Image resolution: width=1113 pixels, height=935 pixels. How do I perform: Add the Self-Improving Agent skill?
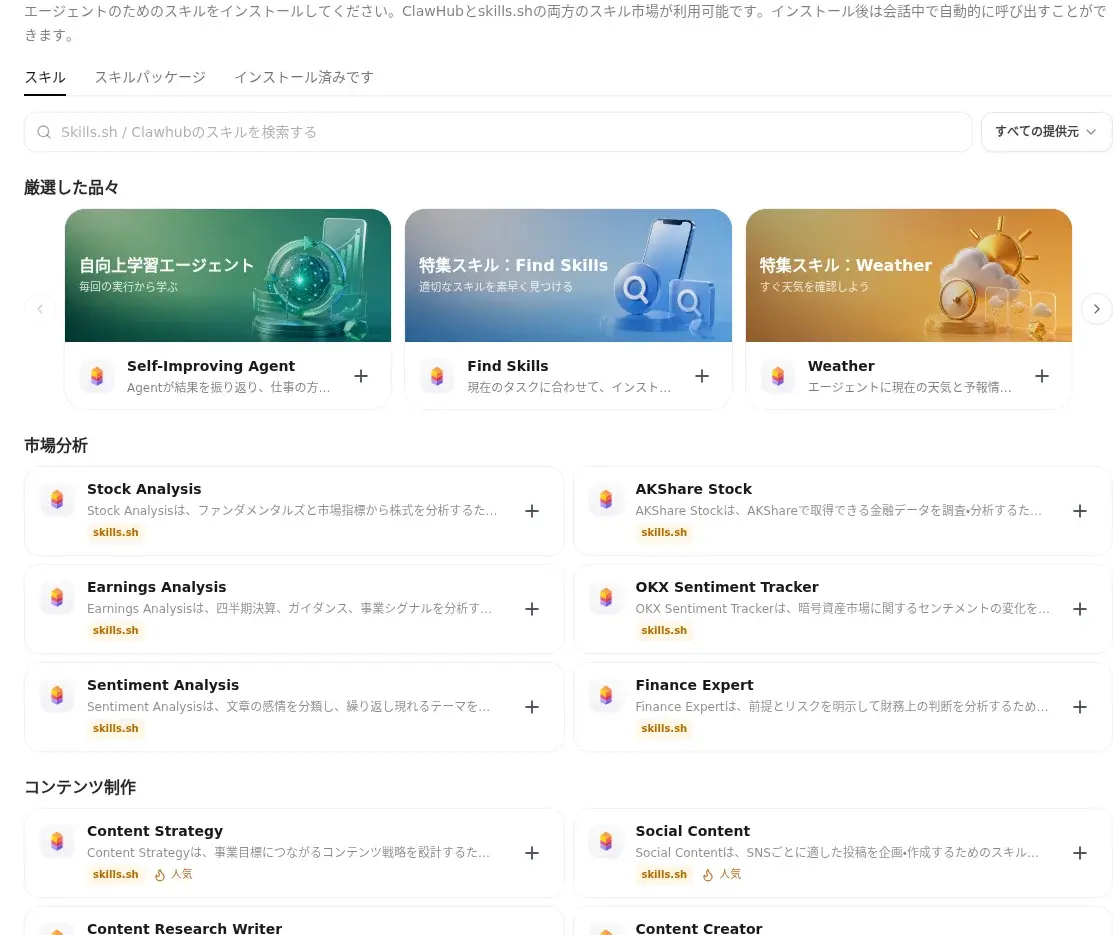361,376
